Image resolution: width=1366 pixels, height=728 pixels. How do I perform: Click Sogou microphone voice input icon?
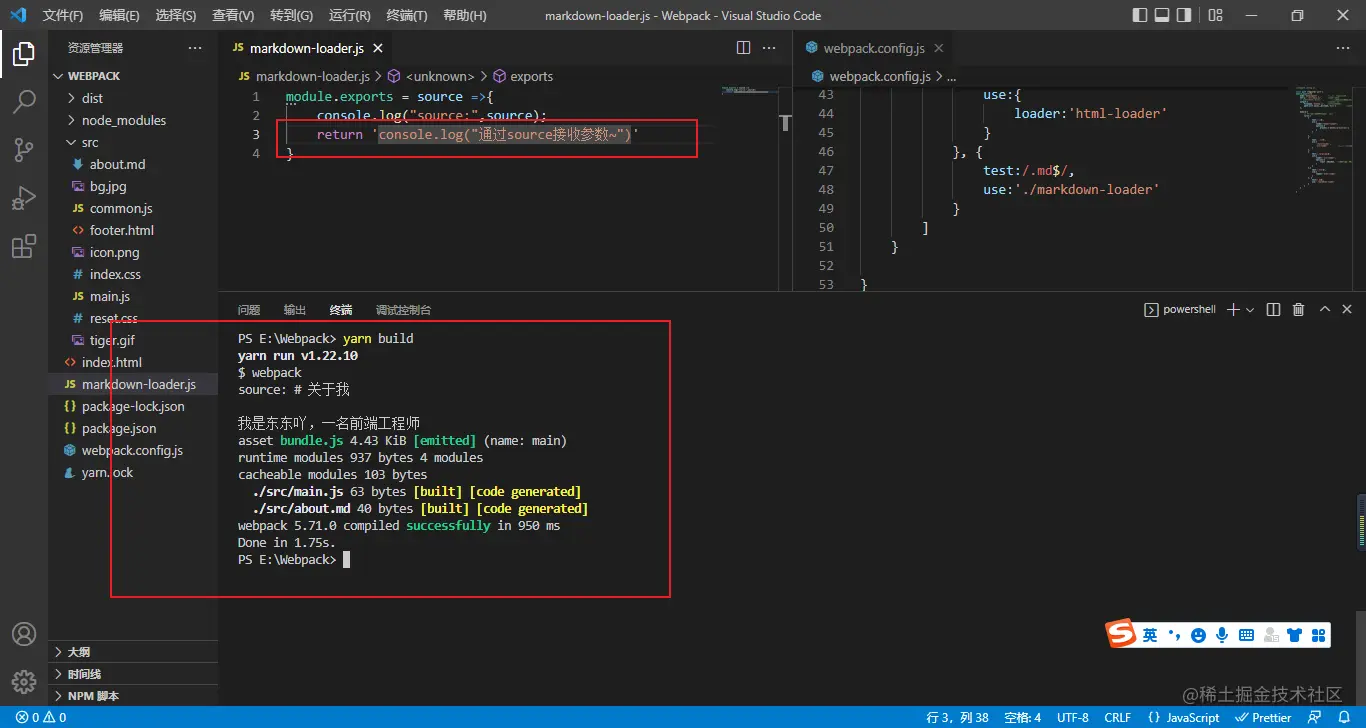(x=1222, y=635)
